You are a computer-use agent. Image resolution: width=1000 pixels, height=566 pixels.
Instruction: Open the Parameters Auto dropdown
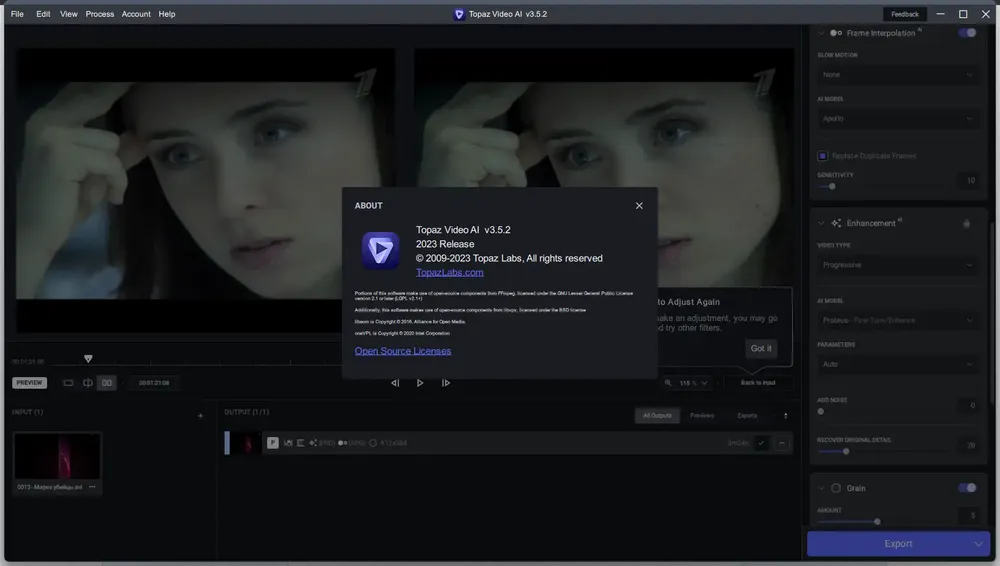point(897,364)
